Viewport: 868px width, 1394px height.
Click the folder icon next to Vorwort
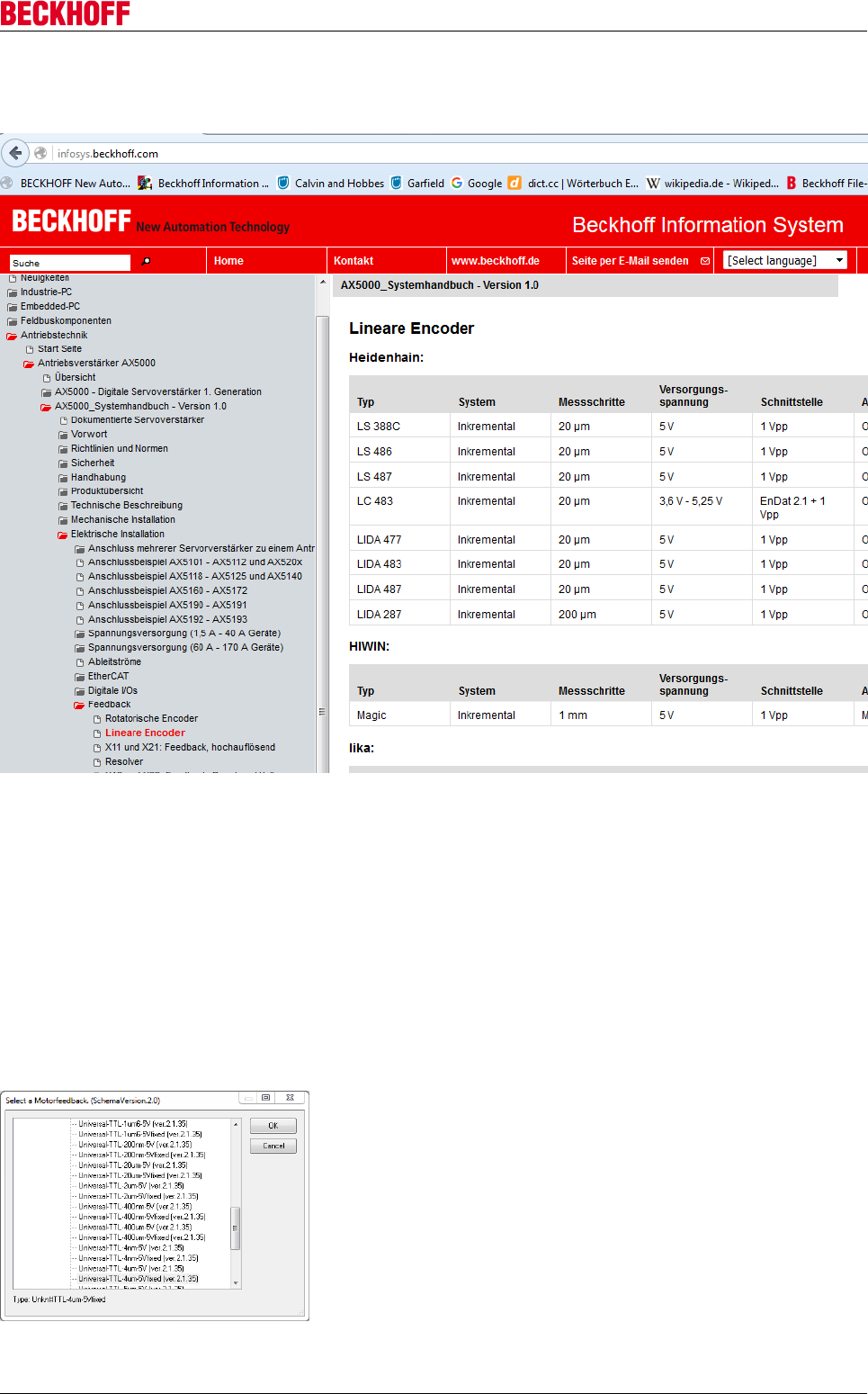coord(63,435)
